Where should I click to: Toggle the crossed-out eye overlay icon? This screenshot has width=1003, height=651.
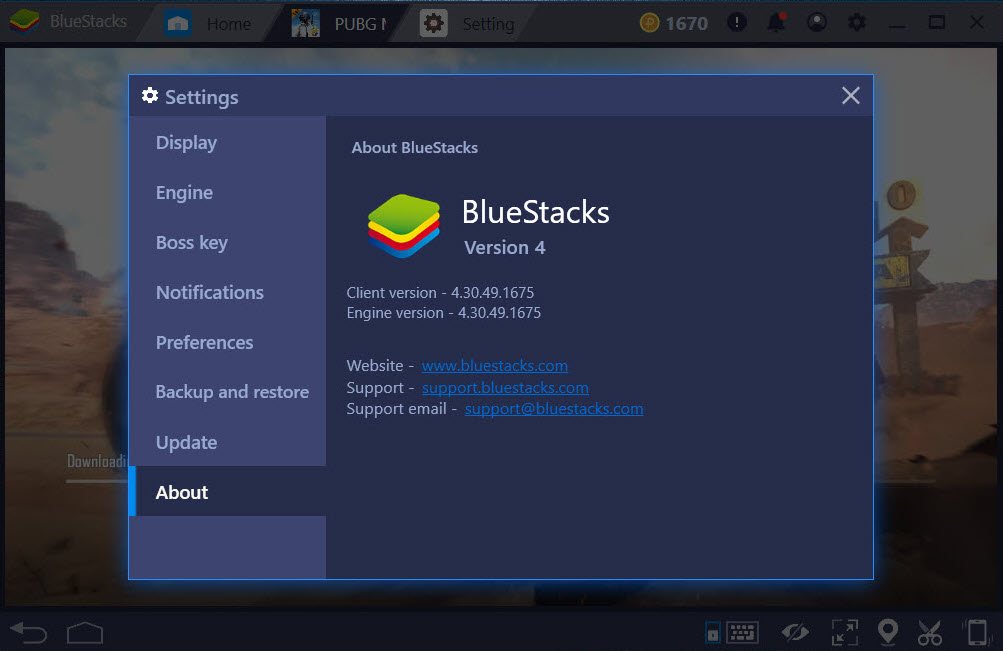795,632
